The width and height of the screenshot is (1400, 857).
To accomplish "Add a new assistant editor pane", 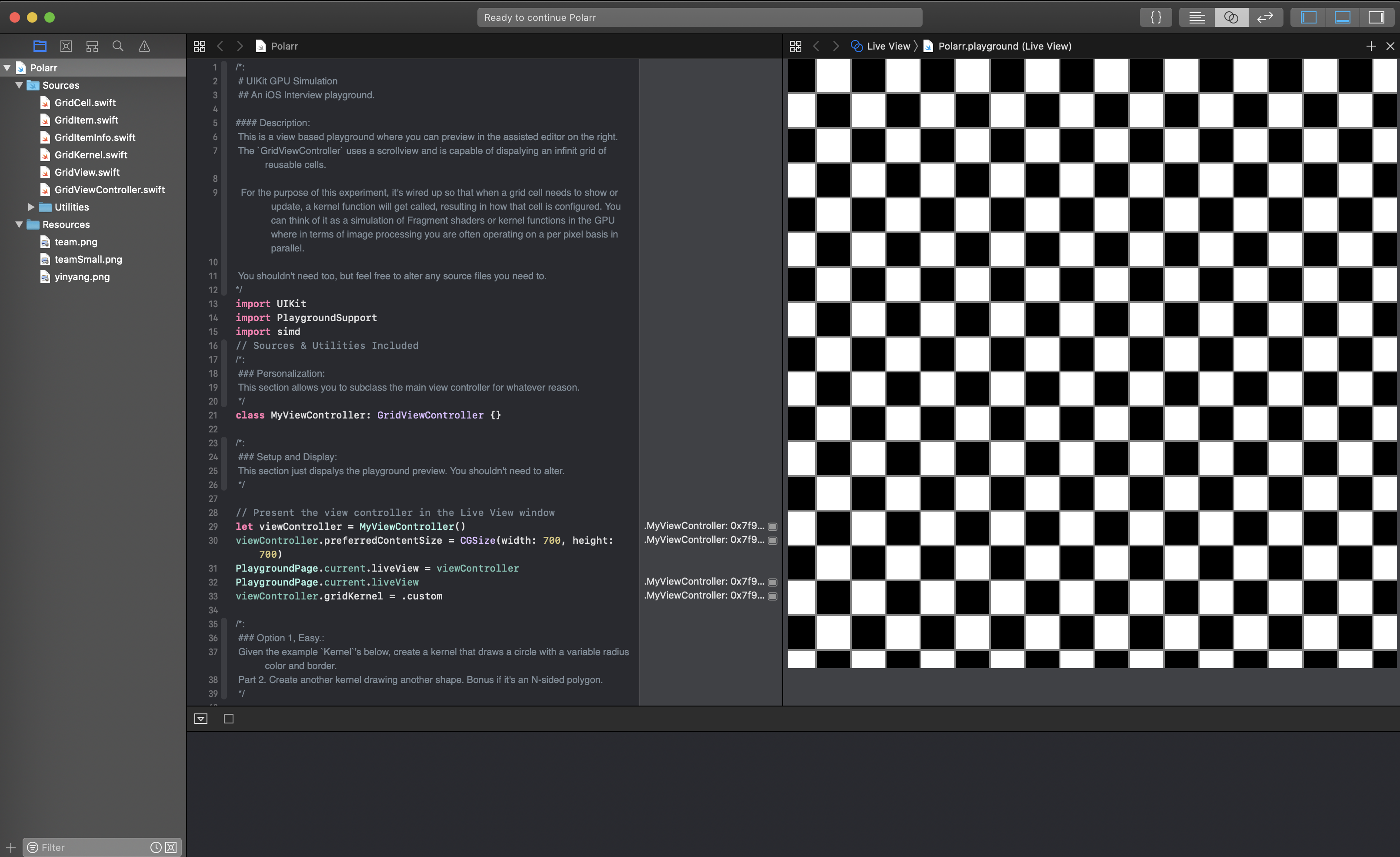I will point(1370,46).
